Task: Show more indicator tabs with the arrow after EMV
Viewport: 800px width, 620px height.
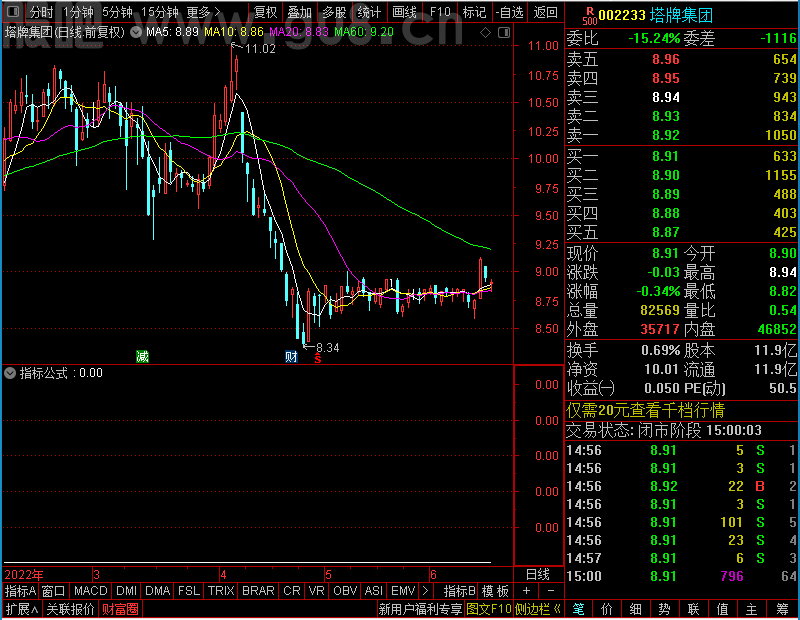Action: (x=425, y=591)
